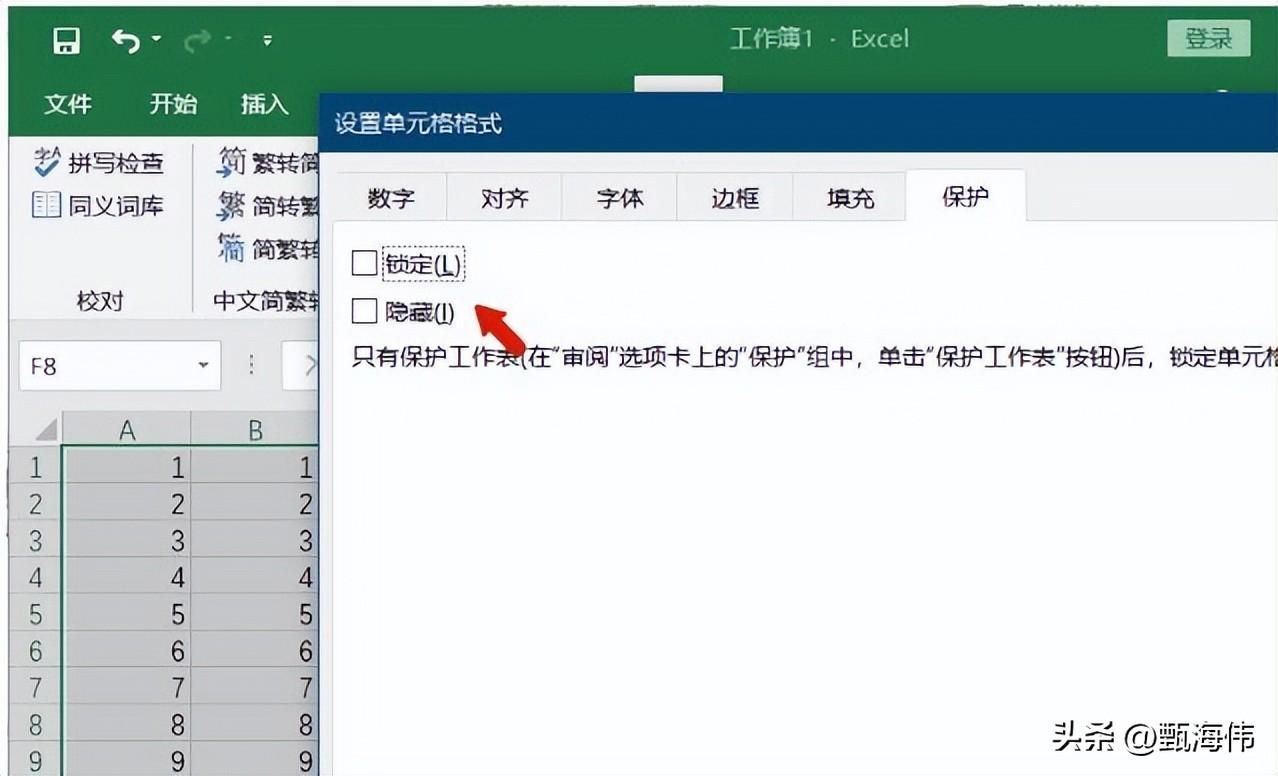This screenshot has height=776, width=1278.
Task: Select the 保护 tab in format dialog
Action: pos(965,196)
